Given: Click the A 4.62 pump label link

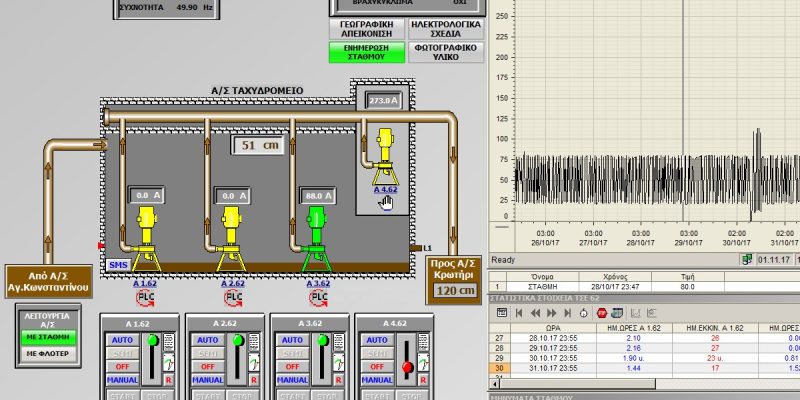Looking at the screenshot, I should (385, 187).
